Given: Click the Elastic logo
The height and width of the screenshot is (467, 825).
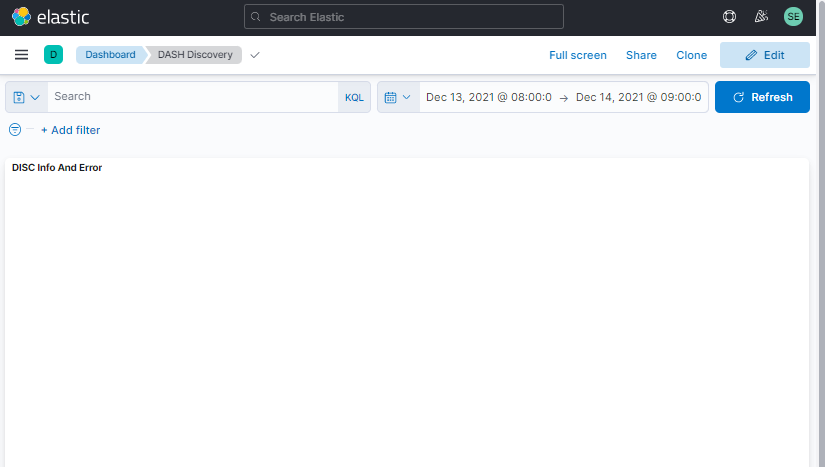Looking at the screenshot, I should point(50,17).
